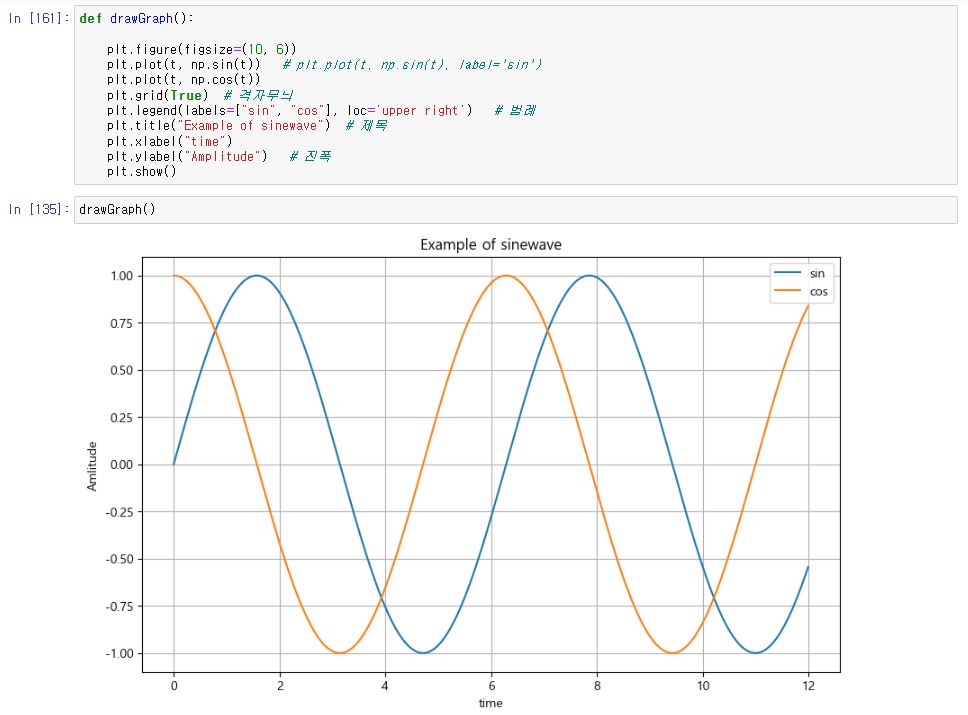Screen dimensions: 968x715
Task: Click the output plot image
Action: tap(463, 473)
